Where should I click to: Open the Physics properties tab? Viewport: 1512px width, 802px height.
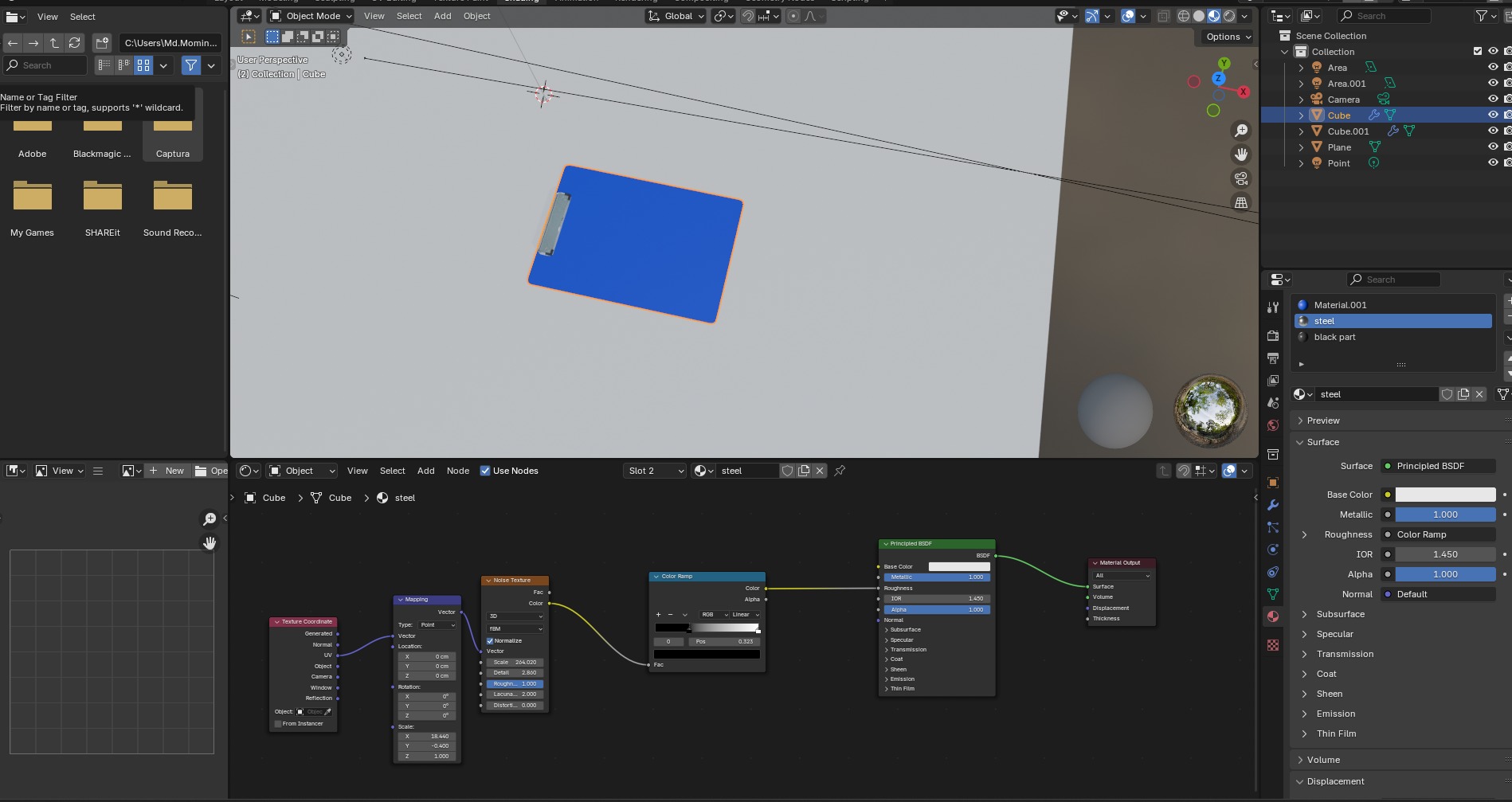pyautogui.click(x=1273, y=550)
